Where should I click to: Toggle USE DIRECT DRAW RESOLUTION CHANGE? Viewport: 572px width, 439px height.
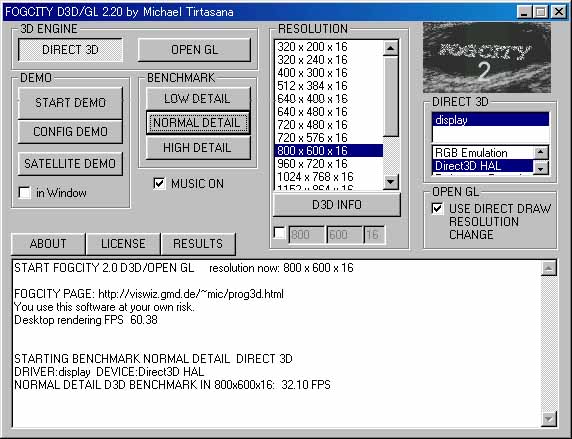coord(437,209)
